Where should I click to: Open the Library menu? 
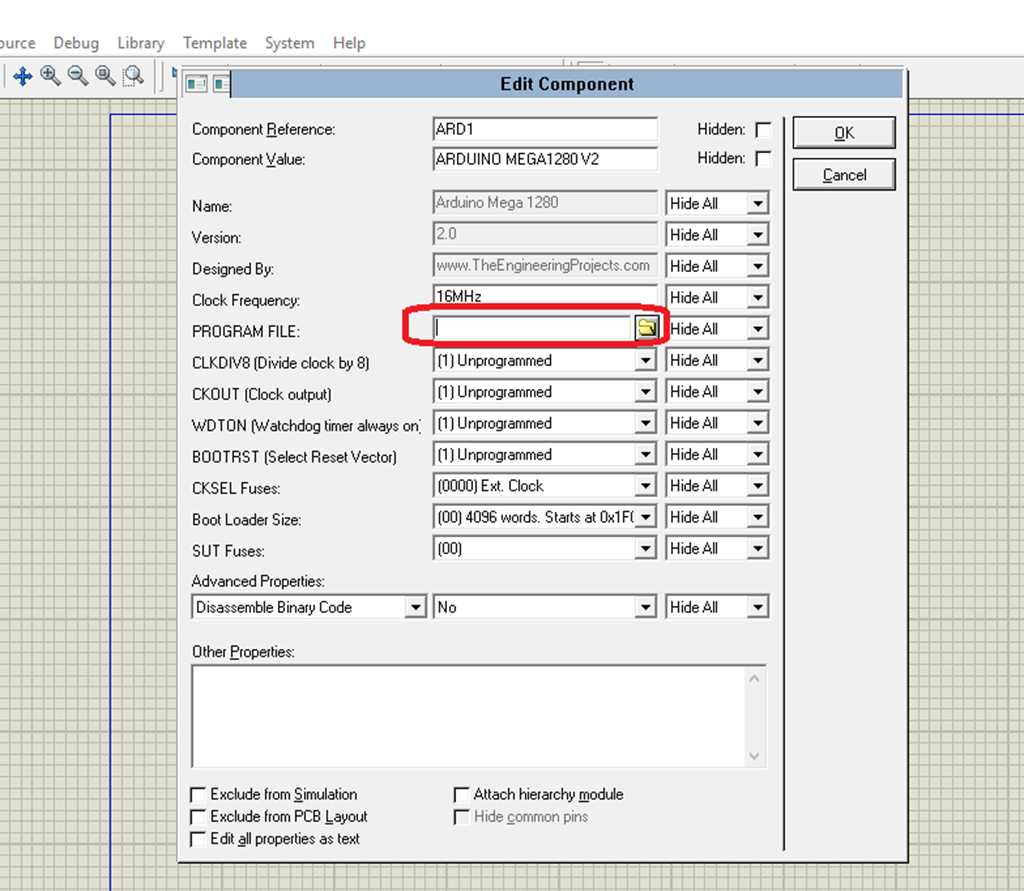[140, 43]
